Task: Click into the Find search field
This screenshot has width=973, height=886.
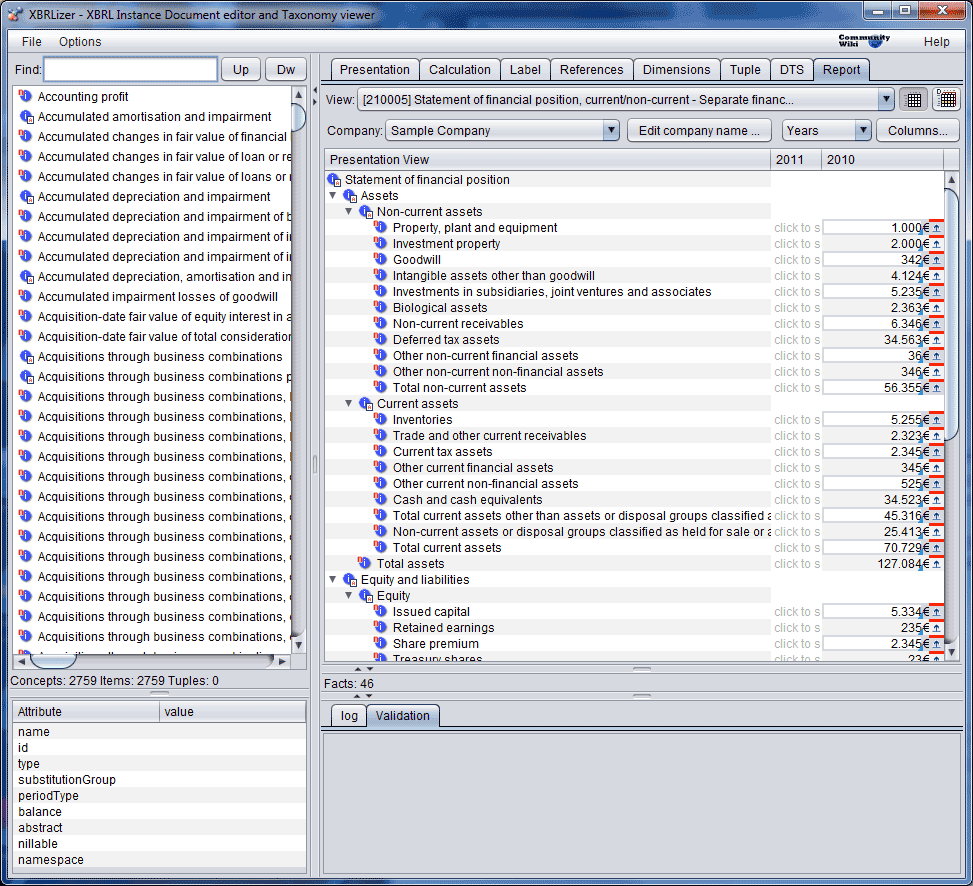Action: pos(130,70)
